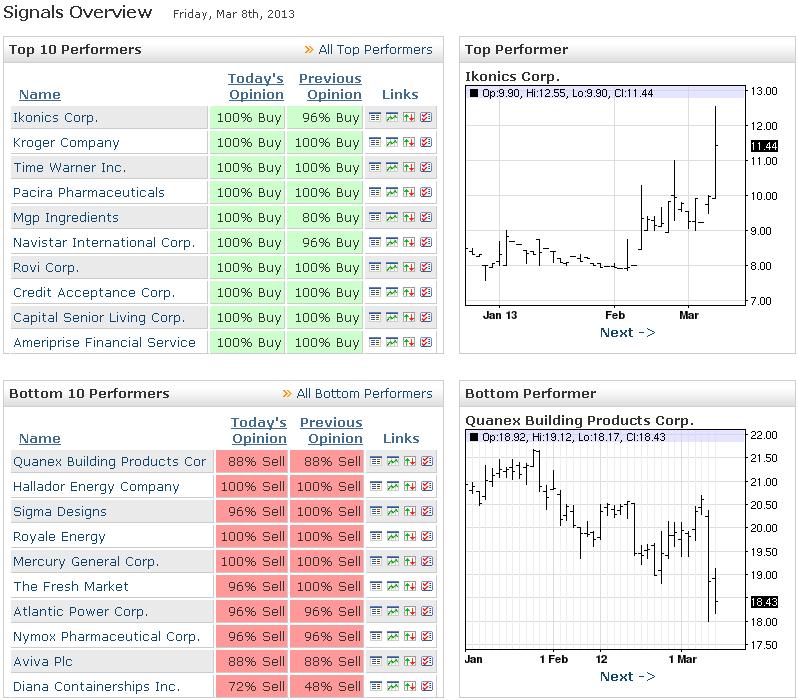Open the All Bottom Performers link
Image resolution: width=798 pixels, height=700 pixels.
[x=364, y=394]
